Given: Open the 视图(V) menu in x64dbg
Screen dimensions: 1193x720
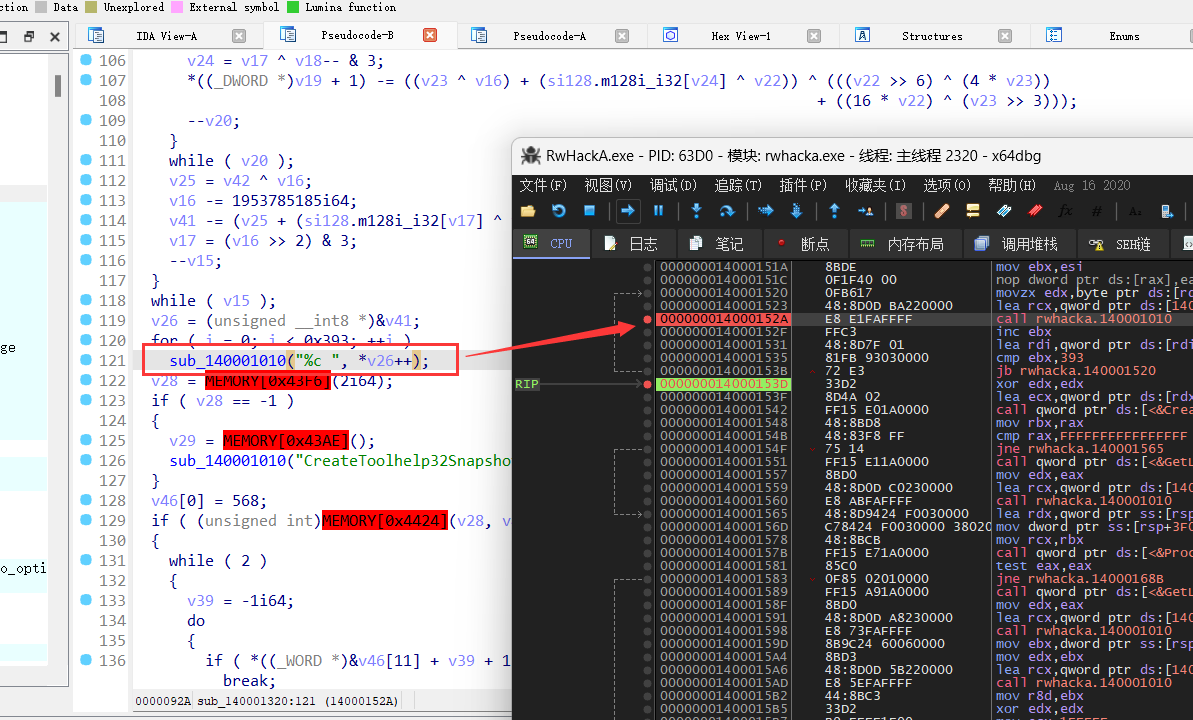Looking at the screenshot, I should click(608, 185).
